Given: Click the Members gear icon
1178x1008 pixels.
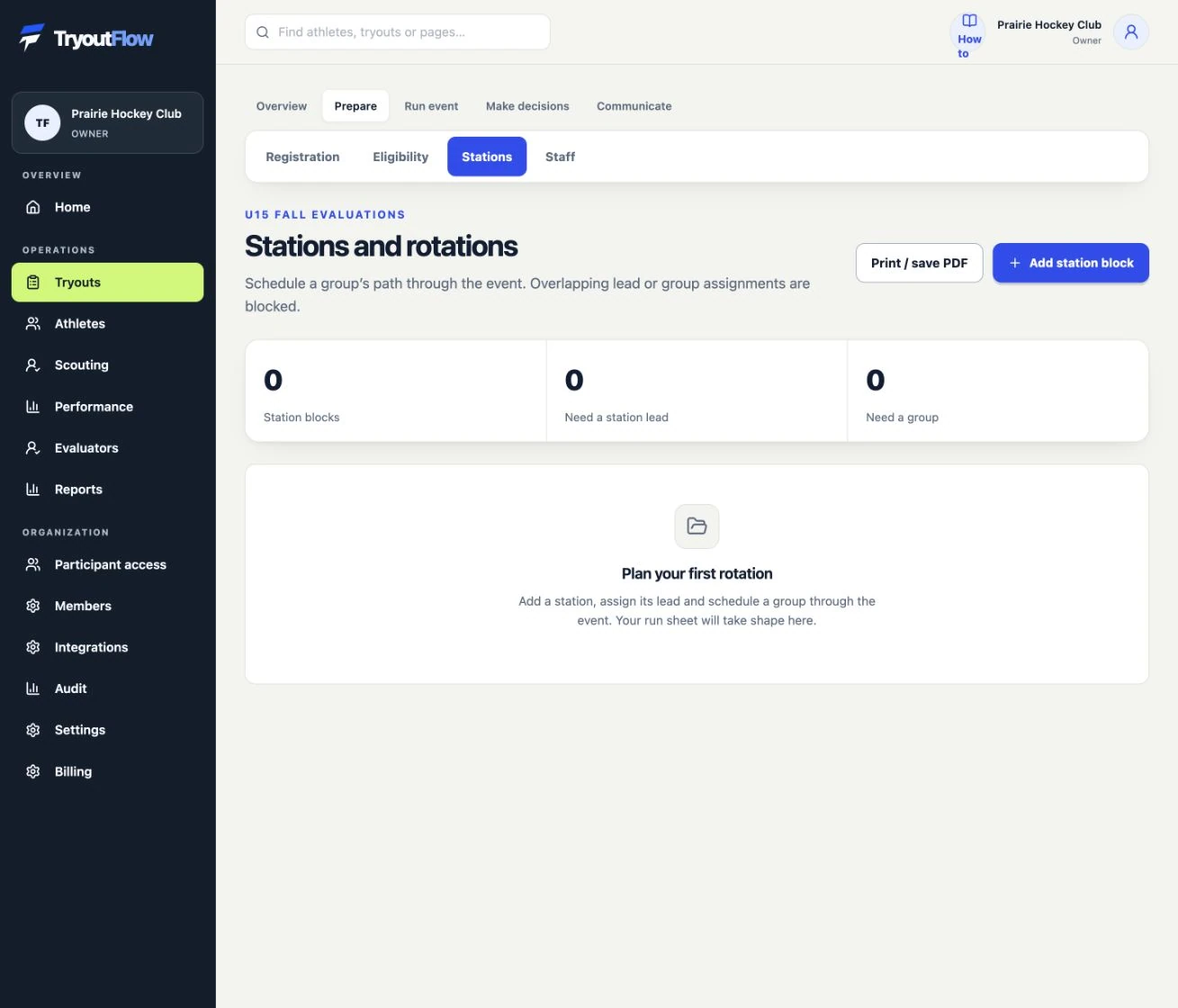Looking at the screenshot, I should [33, 607].
